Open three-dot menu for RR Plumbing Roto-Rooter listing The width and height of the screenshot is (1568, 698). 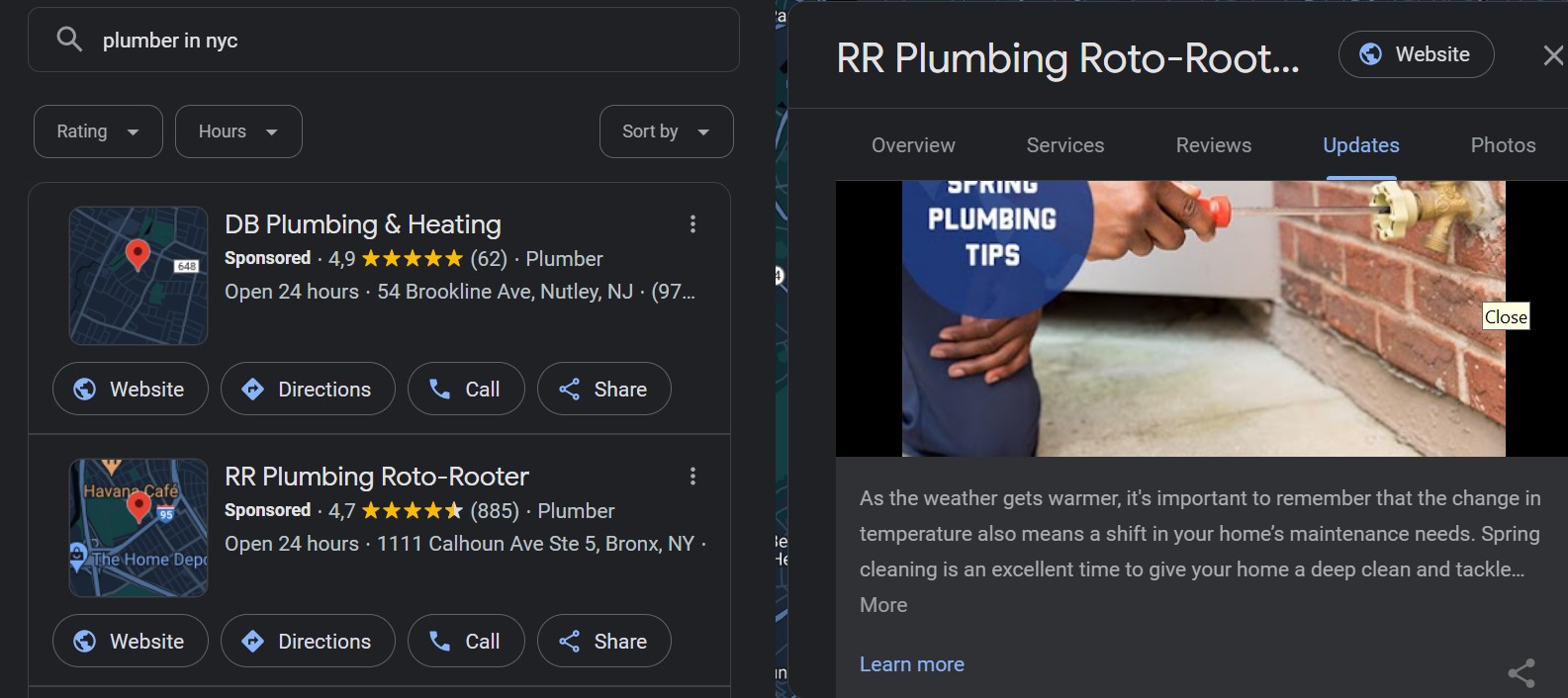tap(692, 477)
